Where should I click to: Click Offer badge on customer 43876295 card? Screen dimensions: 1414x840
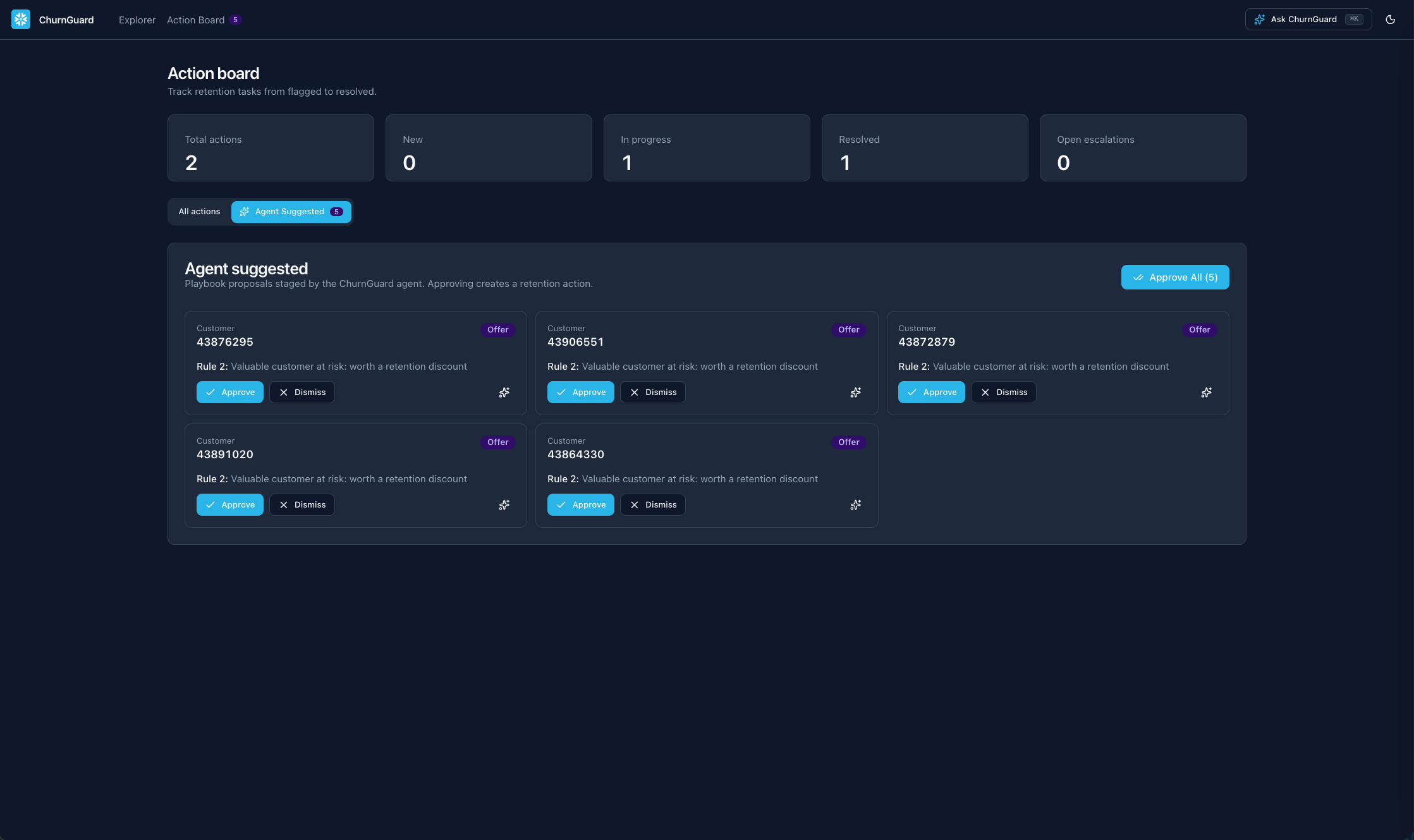pyautogui.click(x=498, y=330)
